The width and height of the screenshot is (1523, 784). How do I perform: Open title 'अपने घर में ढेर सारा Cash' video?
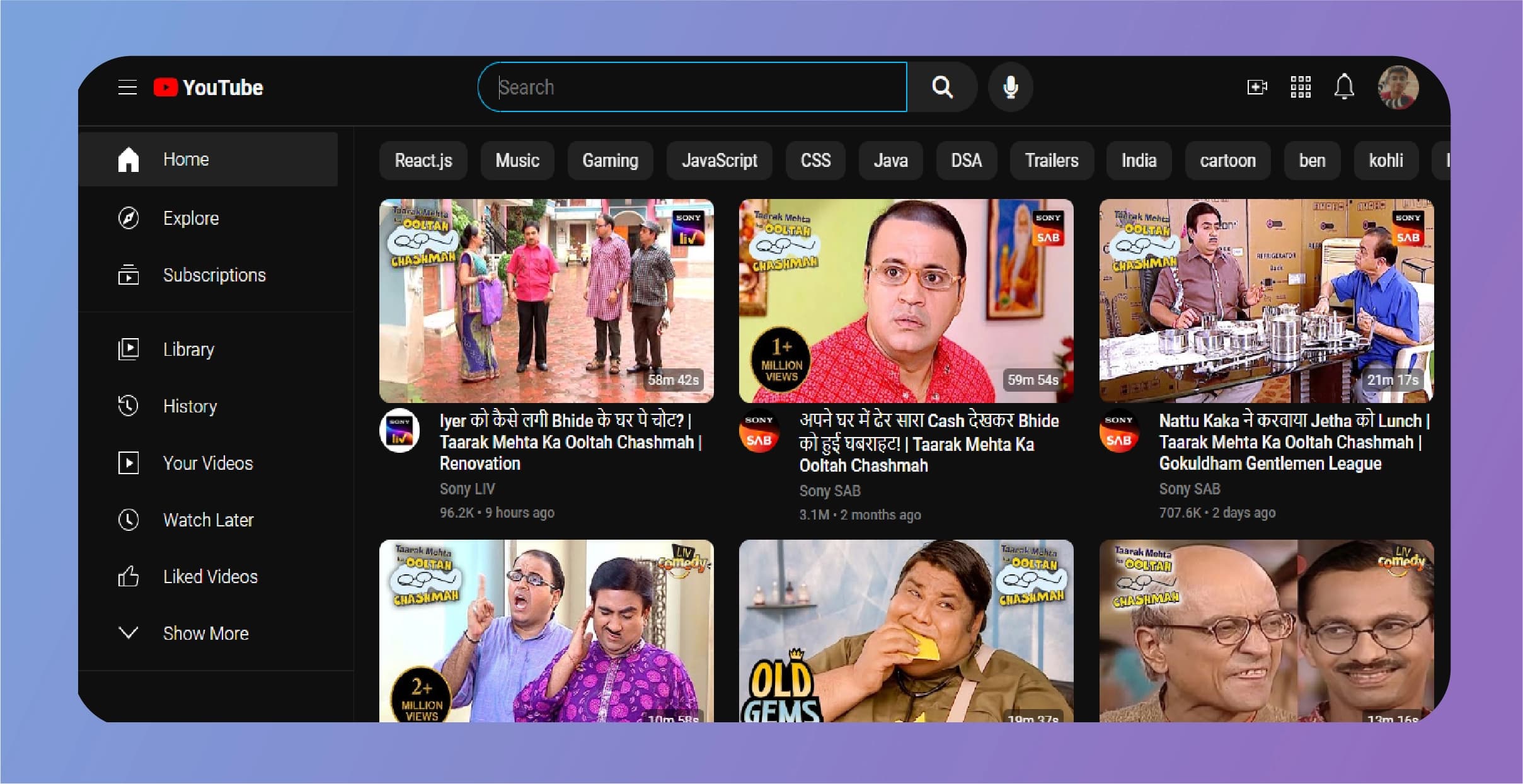tap(929, 443)
